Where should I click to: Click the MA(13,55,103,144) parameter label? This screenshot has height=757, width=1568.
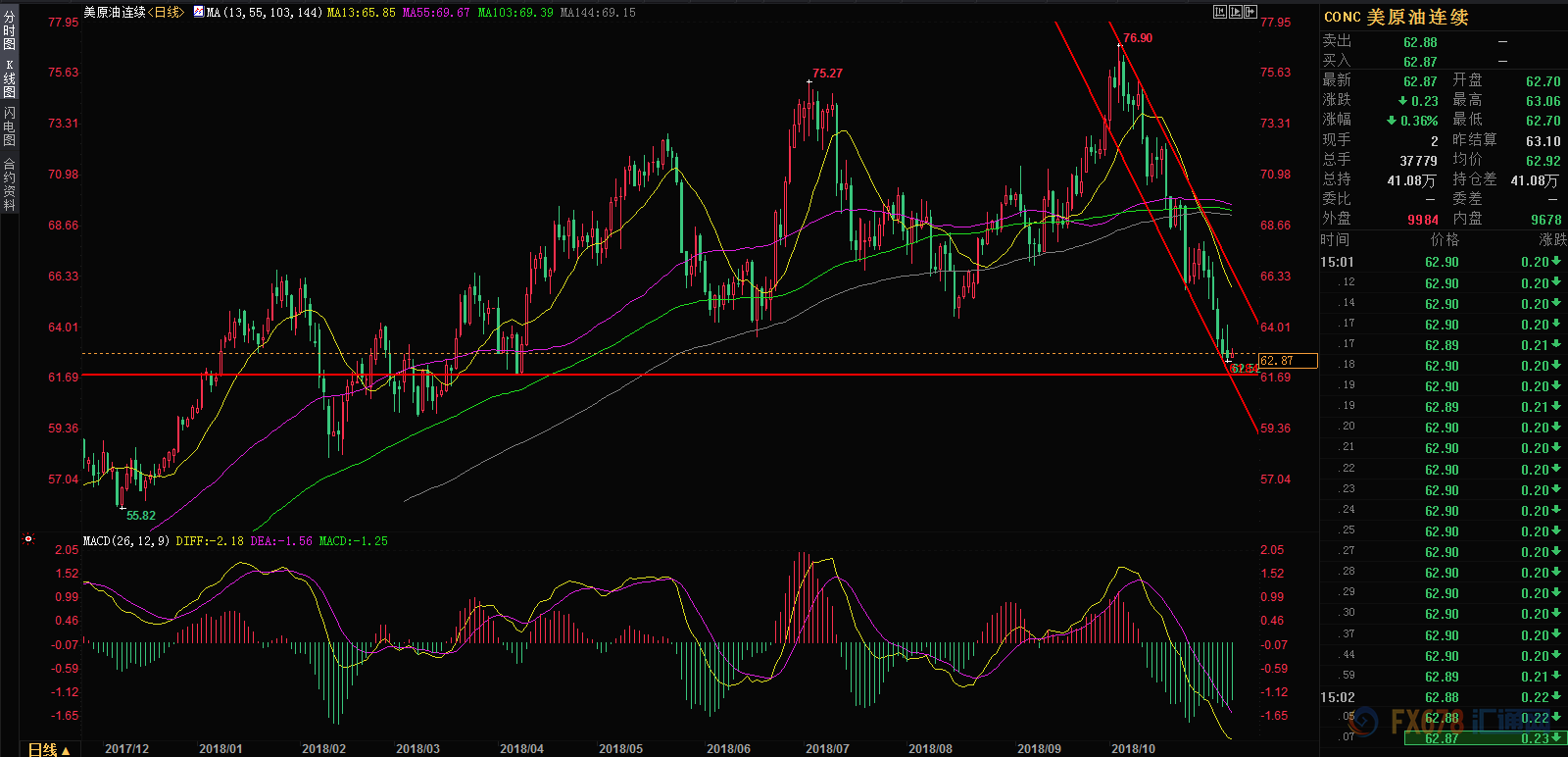tap(265, 12)
